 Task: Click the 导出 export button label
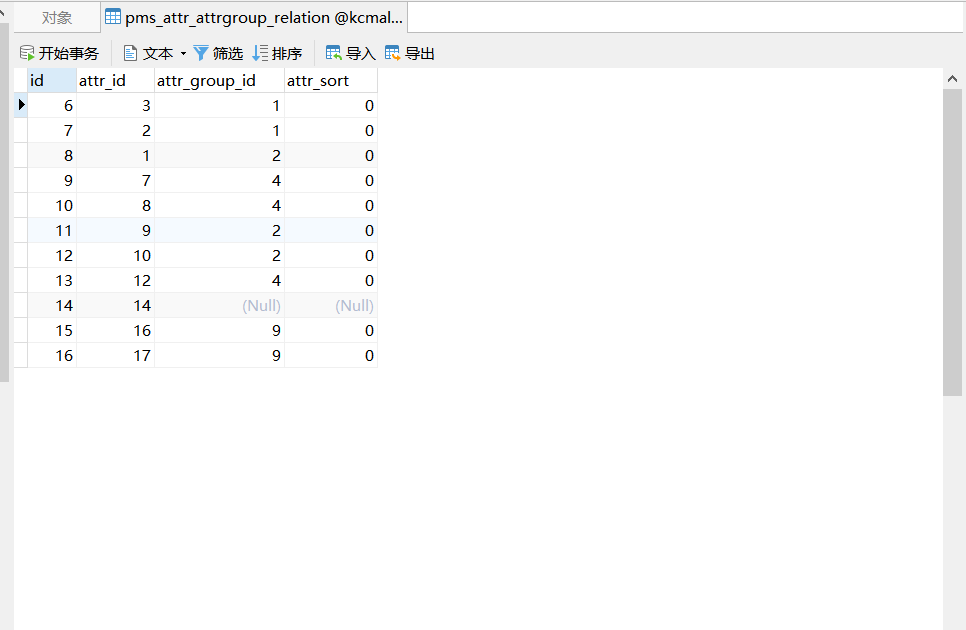click(420, 54)
